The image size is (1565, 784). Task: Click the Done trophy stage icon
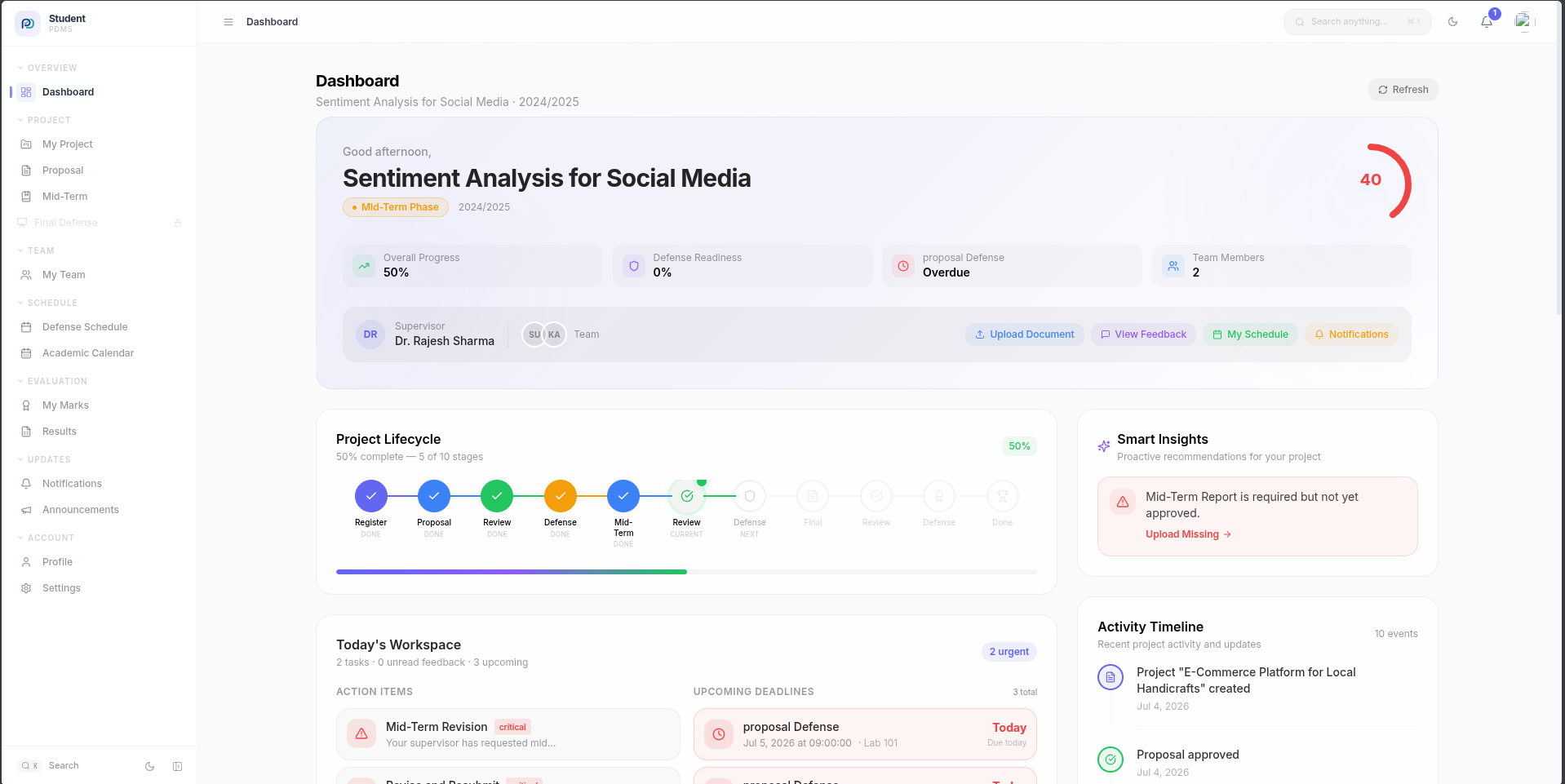click(x=1003, y=496)
